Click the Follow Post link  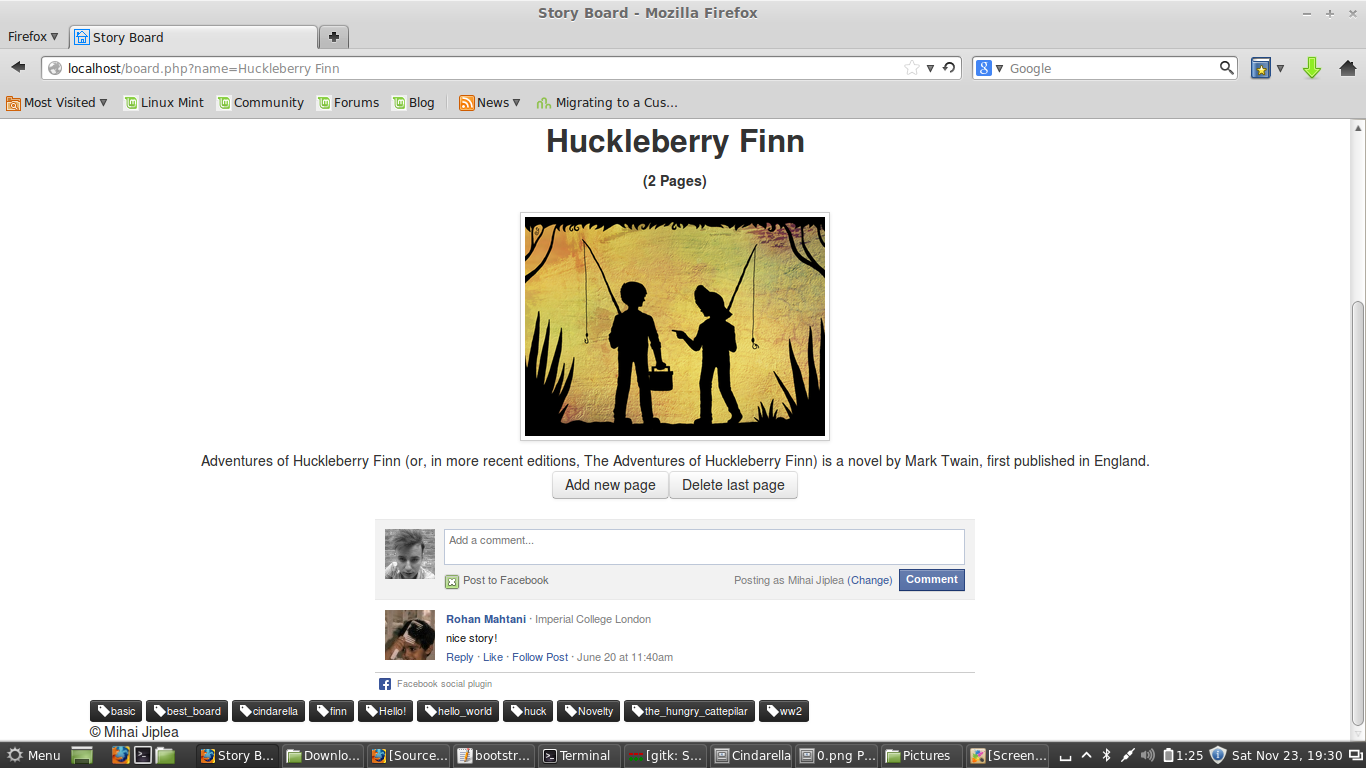tap(540, 657)
